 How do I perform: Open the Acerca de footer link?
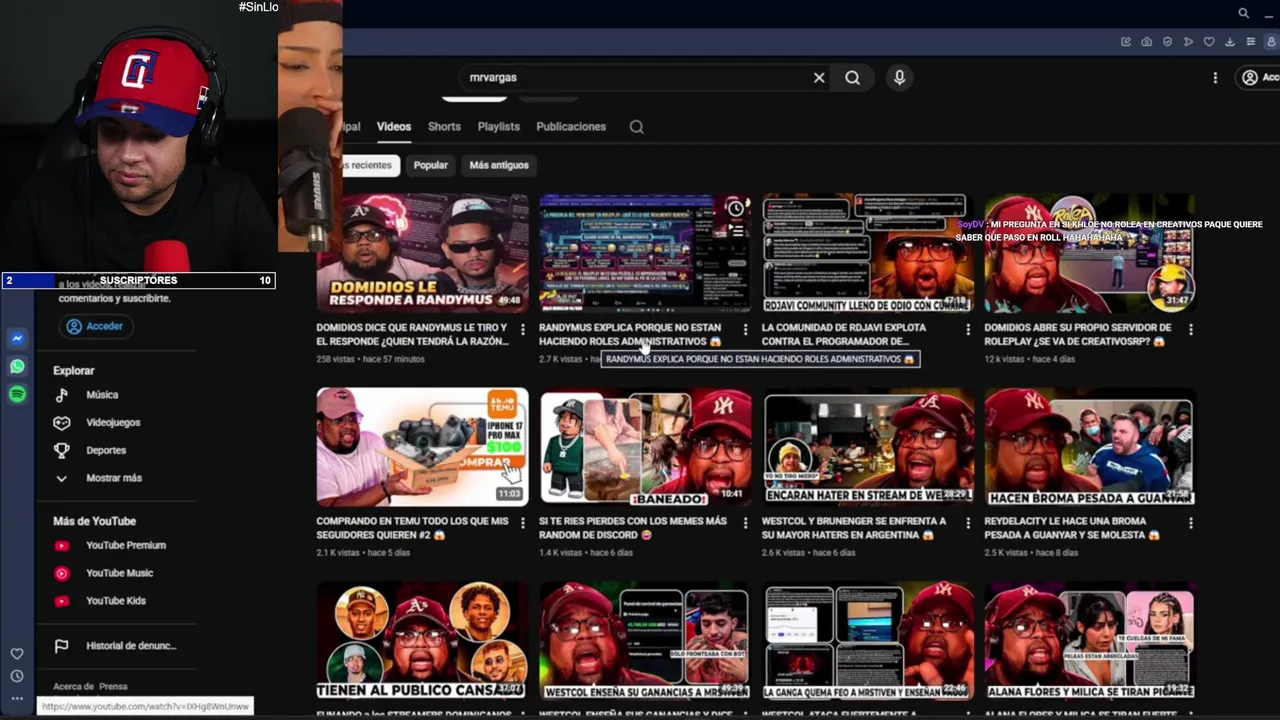74,687
